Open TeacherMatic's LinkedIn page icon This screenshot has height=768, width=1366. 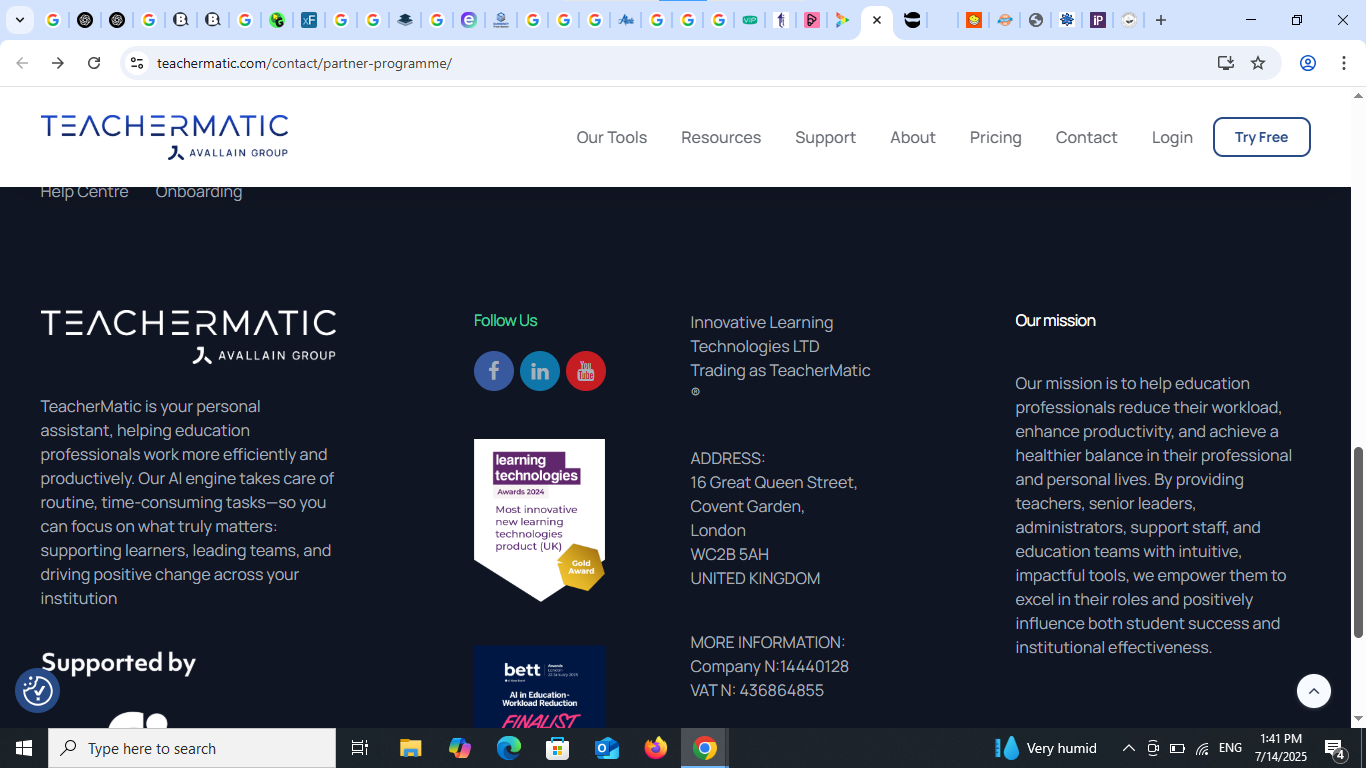pos(540,371)
